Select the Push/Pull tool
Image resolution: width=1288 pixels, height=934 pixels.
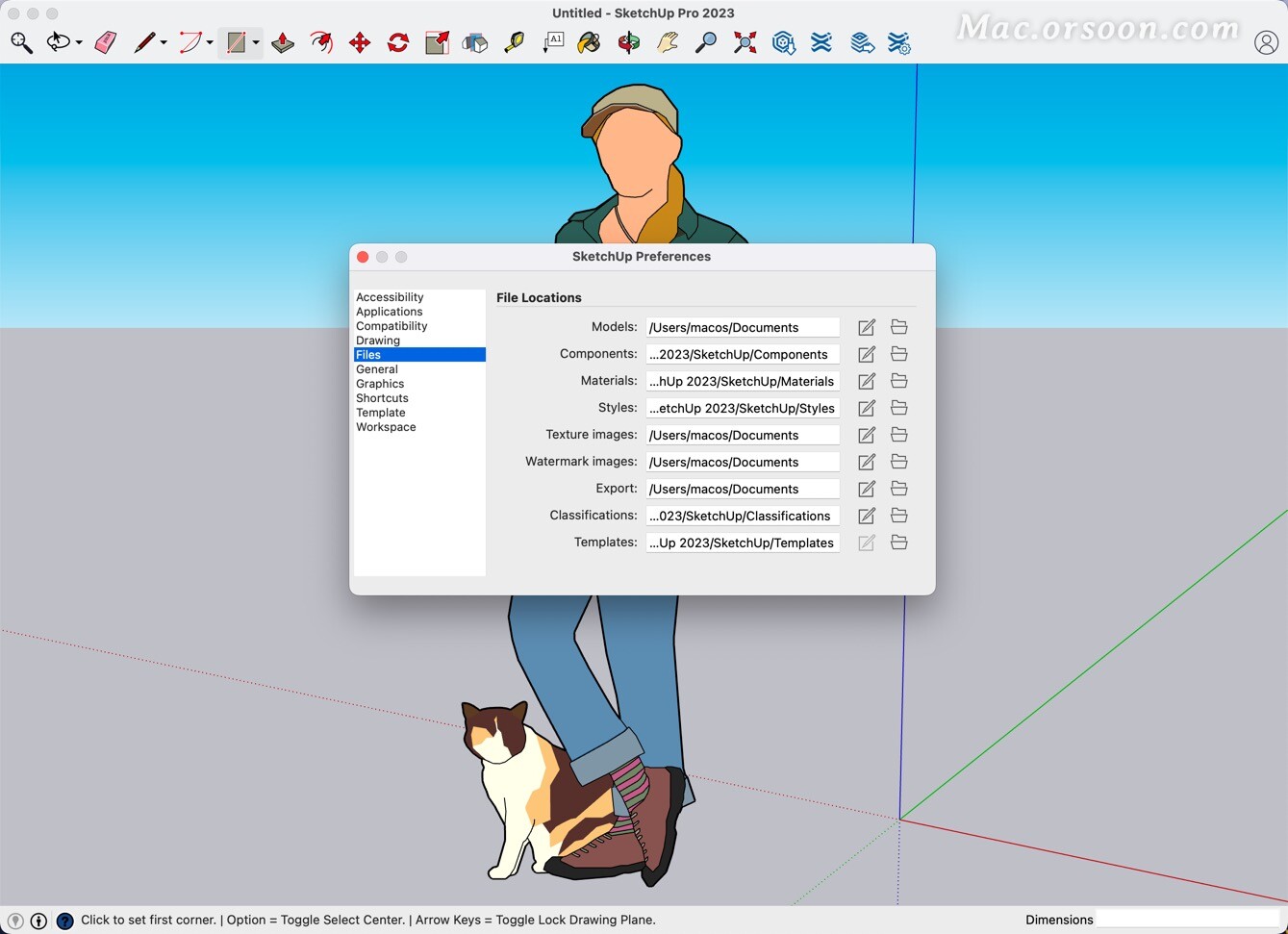pyautogui.click(x=283, y=42)
